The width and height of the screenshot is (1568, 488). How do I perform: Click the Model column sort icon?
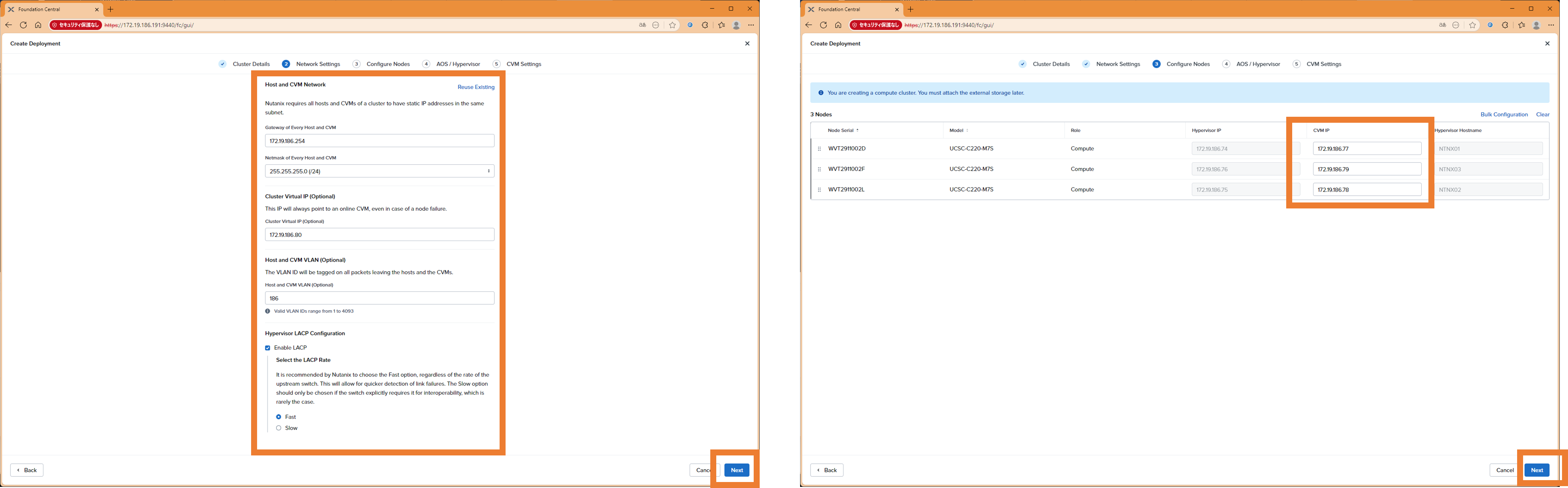(967, 130)
